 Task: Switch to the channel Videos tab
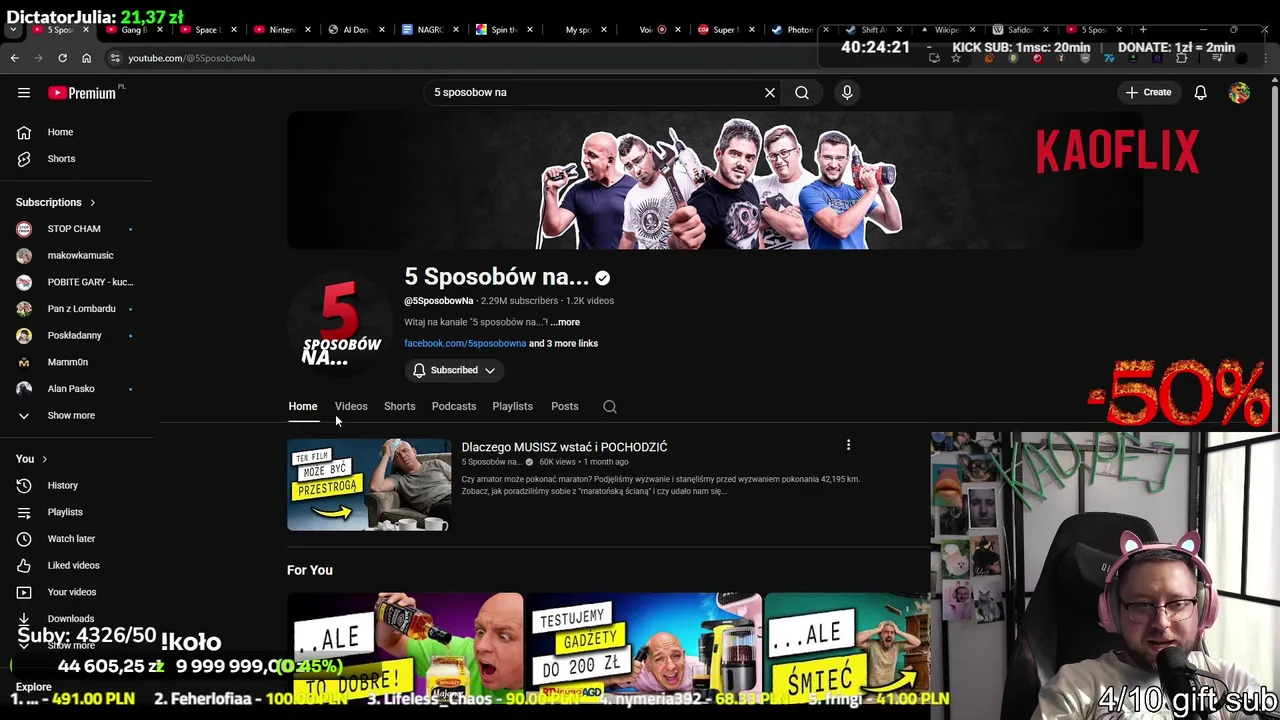point(351,406)
